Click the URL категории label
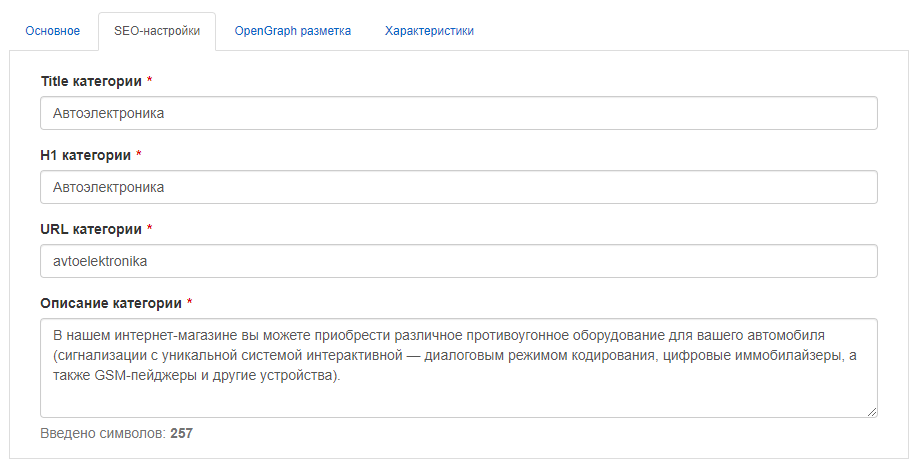Viewport: 920px width, 476px height. tap(91, 229)
